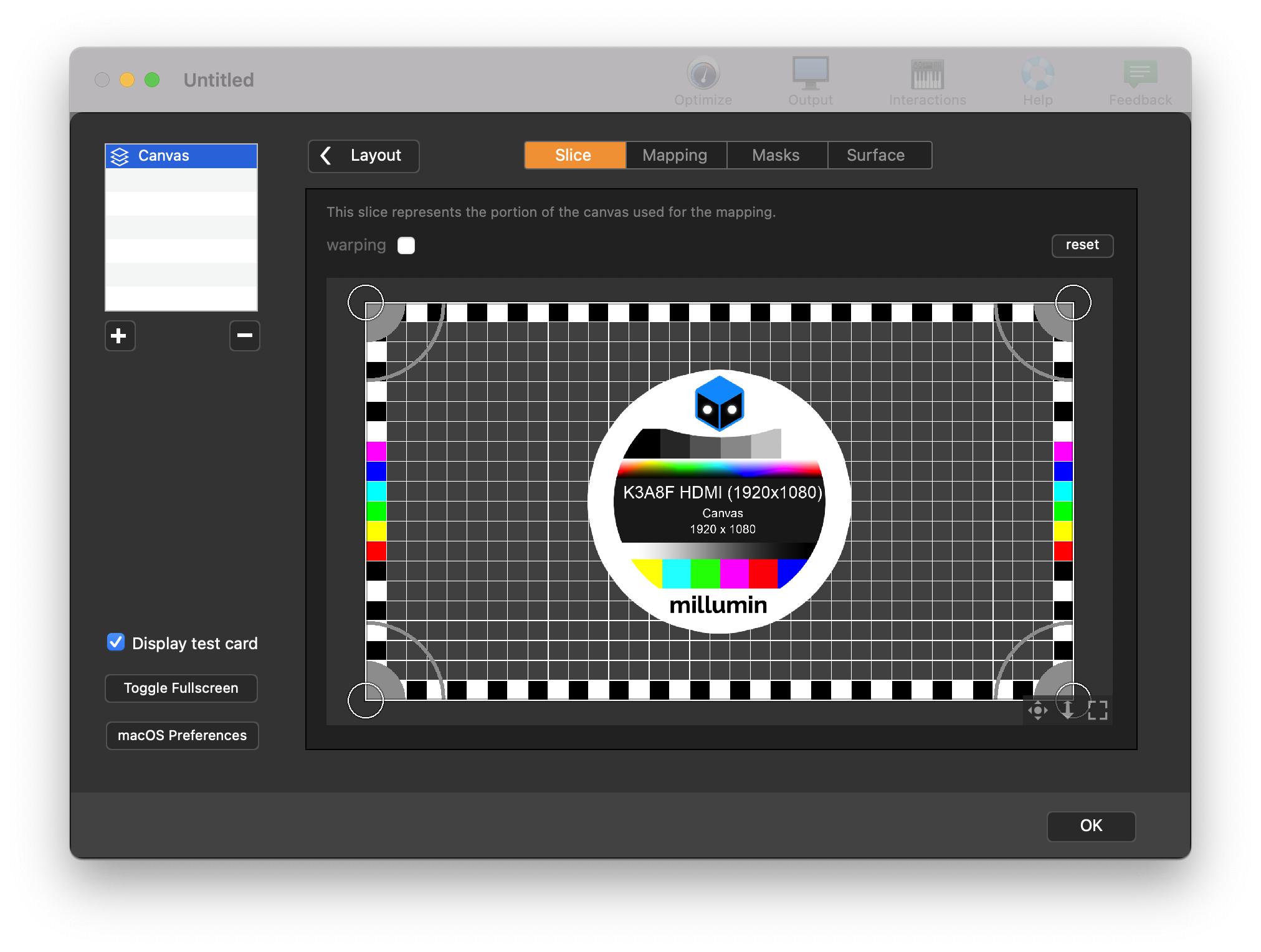Open the Output monitor icon
This screenshot has width=1261, height=952.
click(810, 75)
